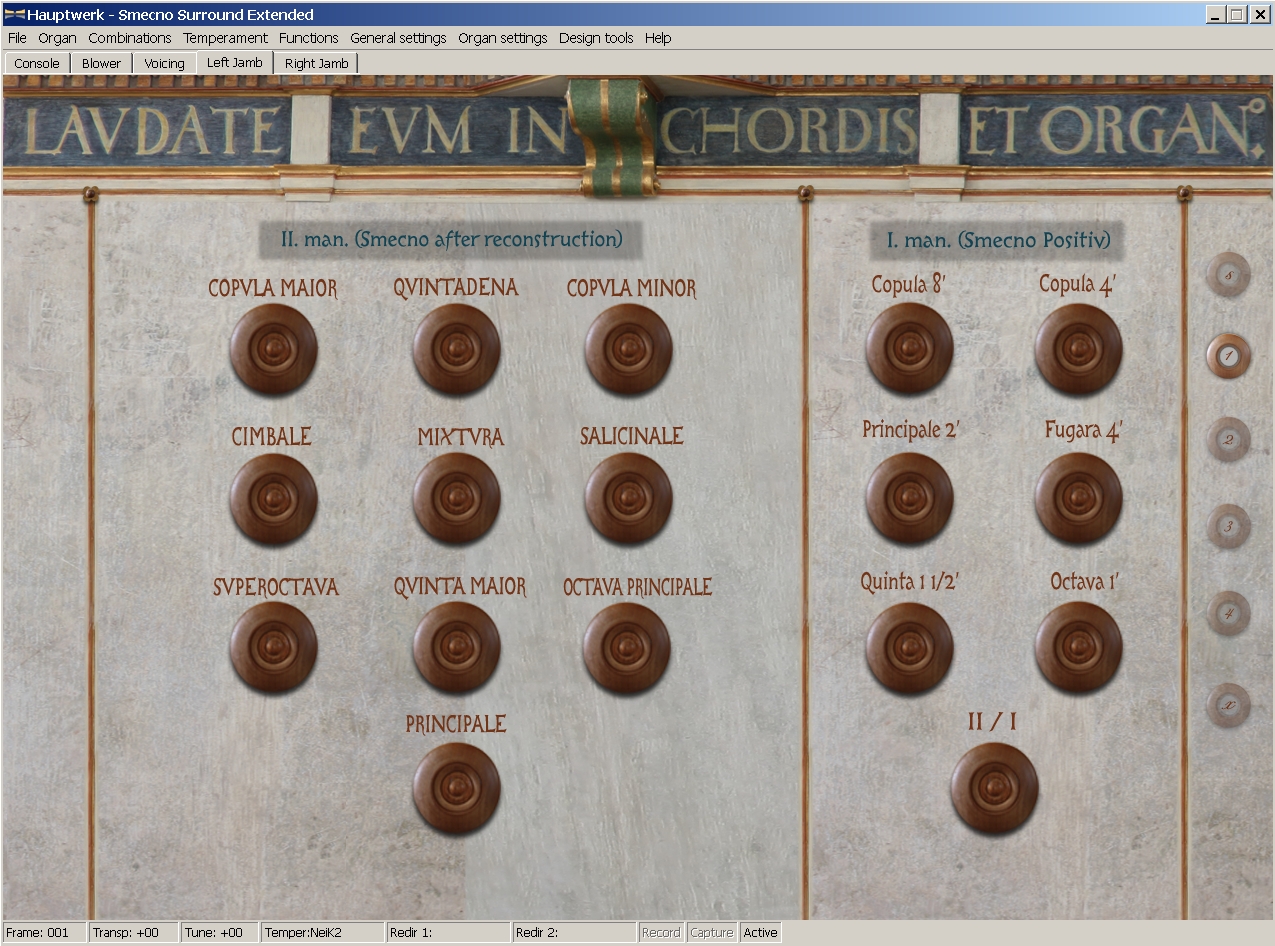Click the Record status bar button
Image resolution: width=1275 pixels, height=946 pixels.
[661, 932]
